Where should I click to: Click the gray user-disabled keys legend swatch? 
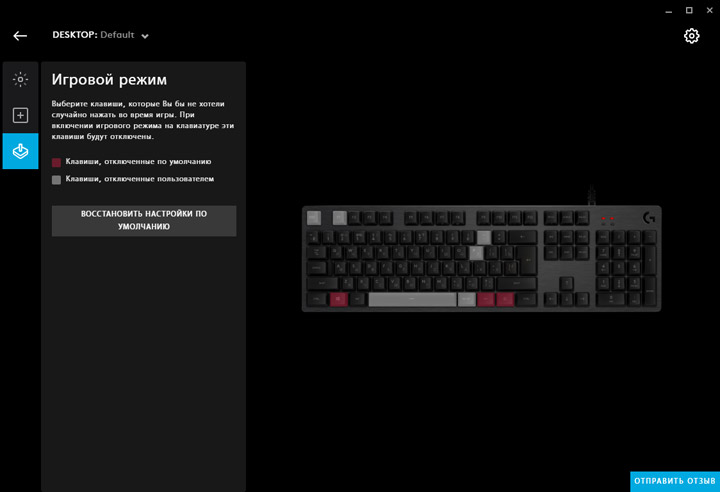pyautogui.click(x=56, y=180)
